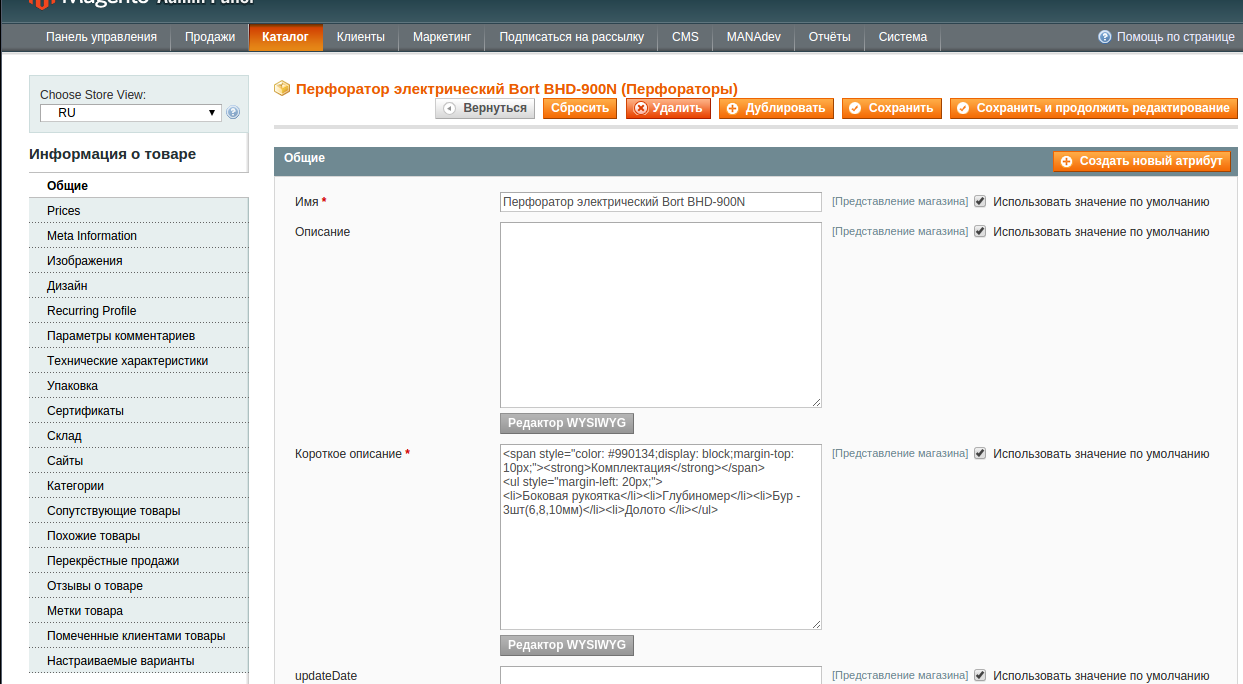Click the Дублировать button
The width and height of the screenshot is (1243, 684).
(776, 108)
